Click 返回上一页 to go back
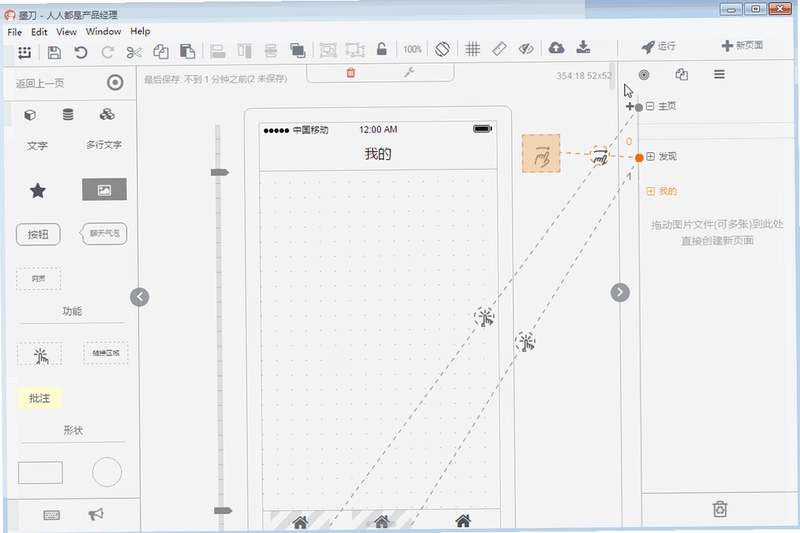 40,83
